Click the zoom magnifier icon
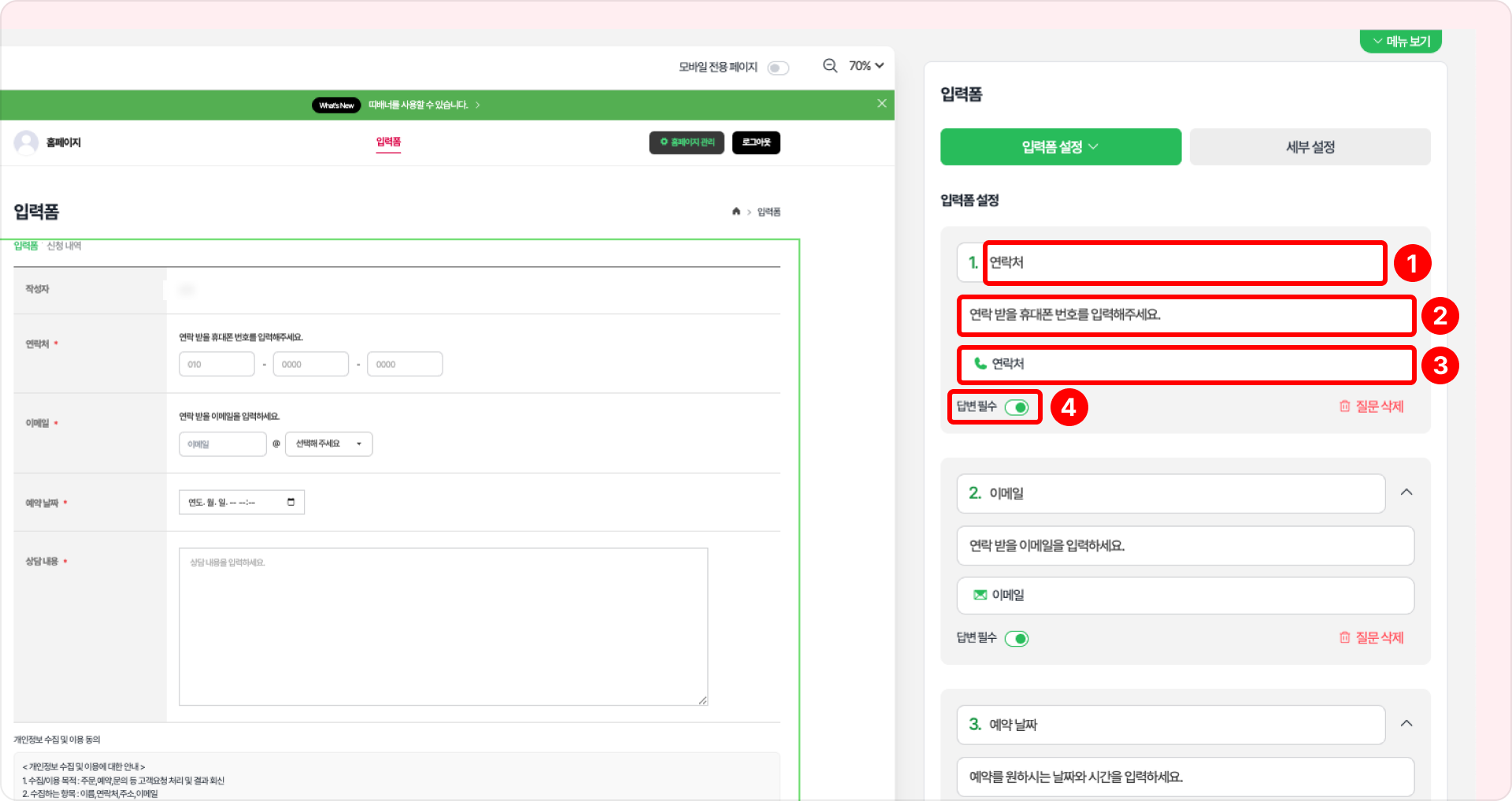1512x801 pixels. [x=830, y=66]
